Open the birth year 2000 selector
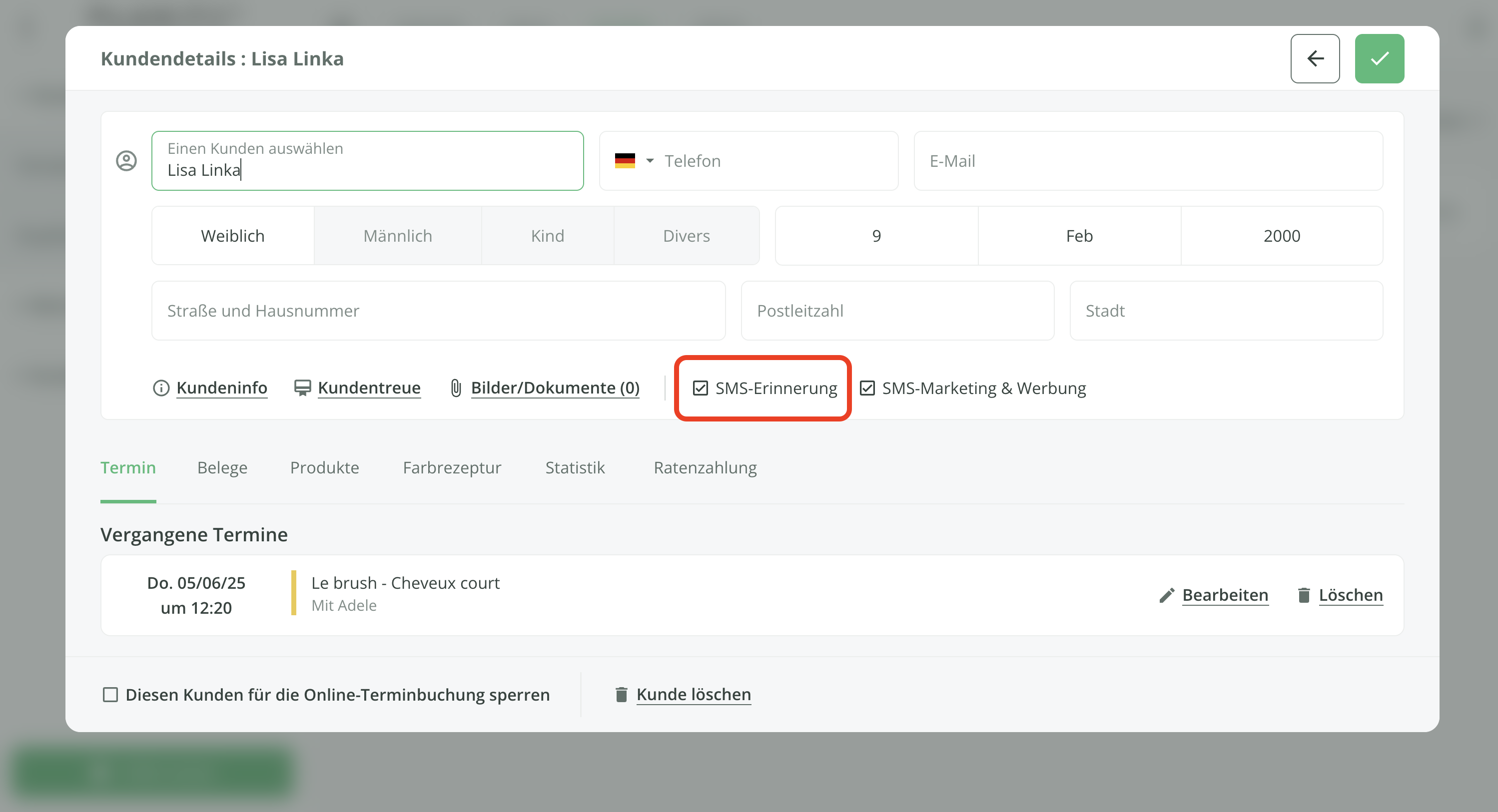This screenshot has height=812, width=1498. (x=1281, y=236)
